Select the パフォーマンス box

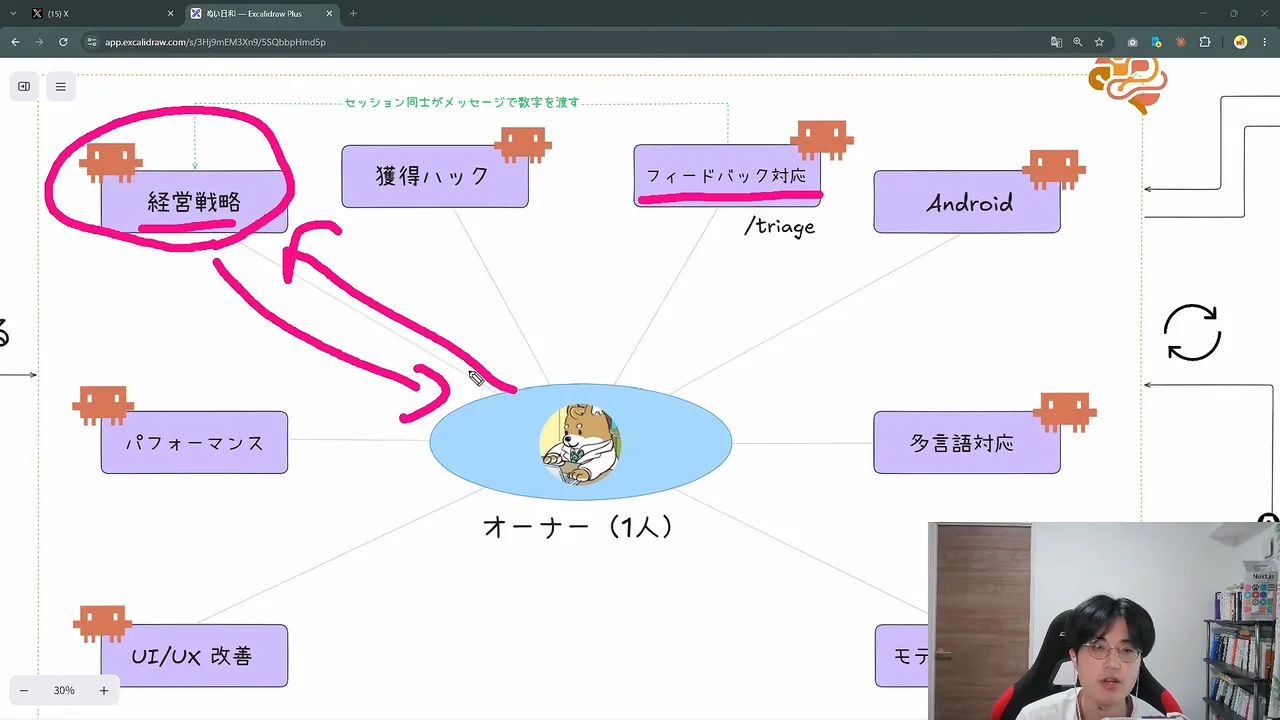194,442
